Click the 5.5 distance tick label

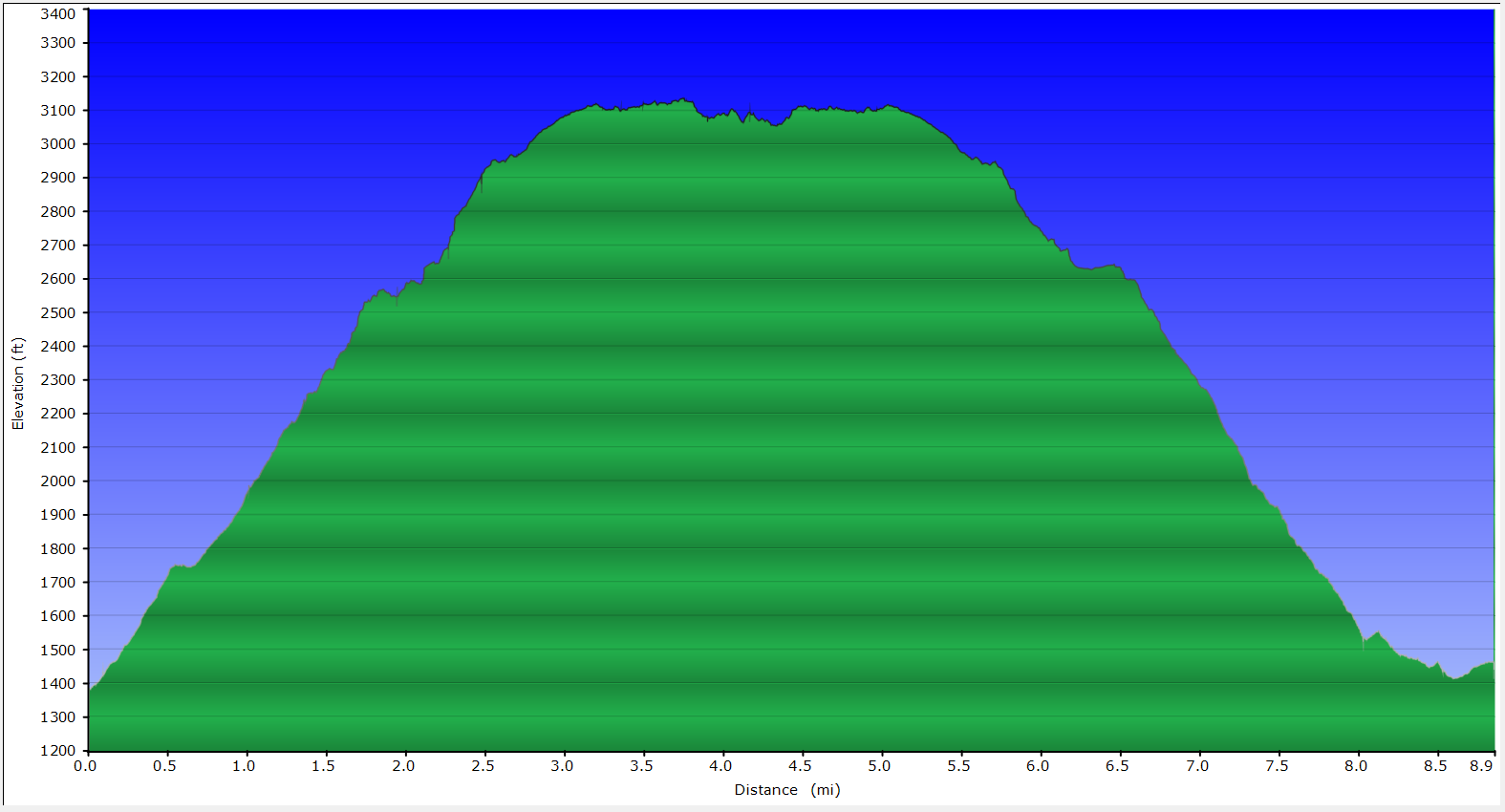(958, 766)
